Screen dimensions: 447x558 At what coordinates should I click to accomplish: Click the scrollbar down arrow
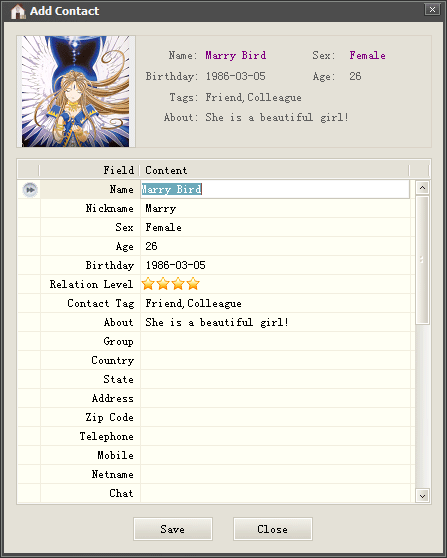pyautogui.click(x=422, y=496)
